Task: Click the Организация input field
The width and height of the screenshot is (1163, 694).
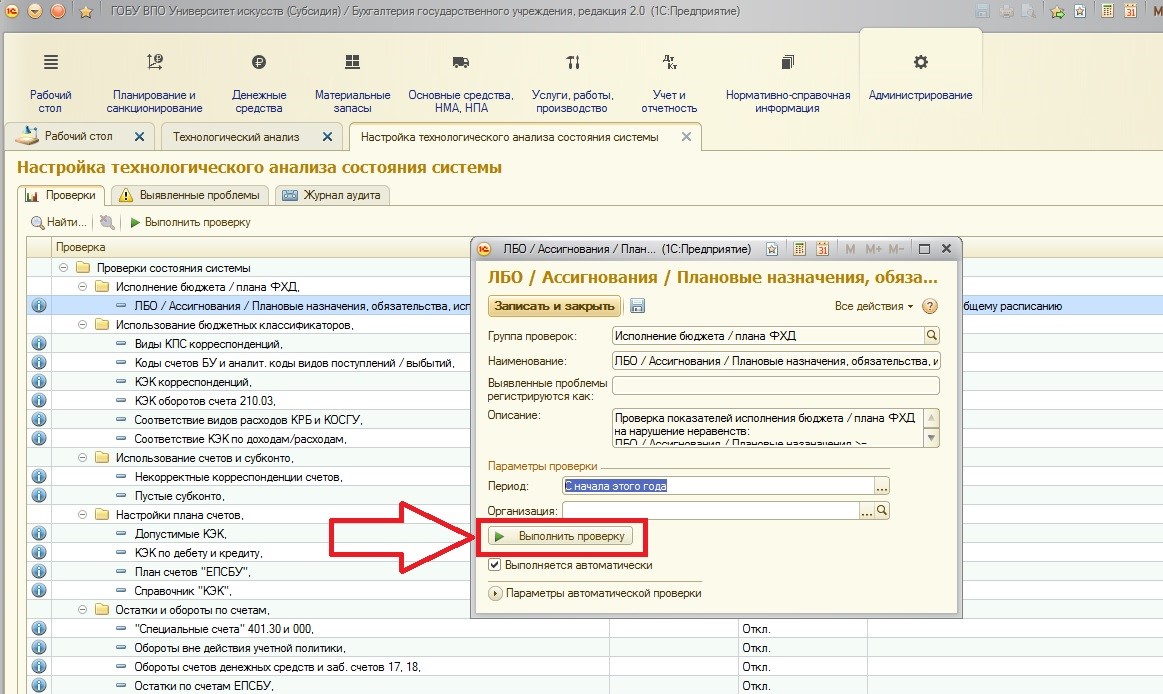Action: click(710, 511)
